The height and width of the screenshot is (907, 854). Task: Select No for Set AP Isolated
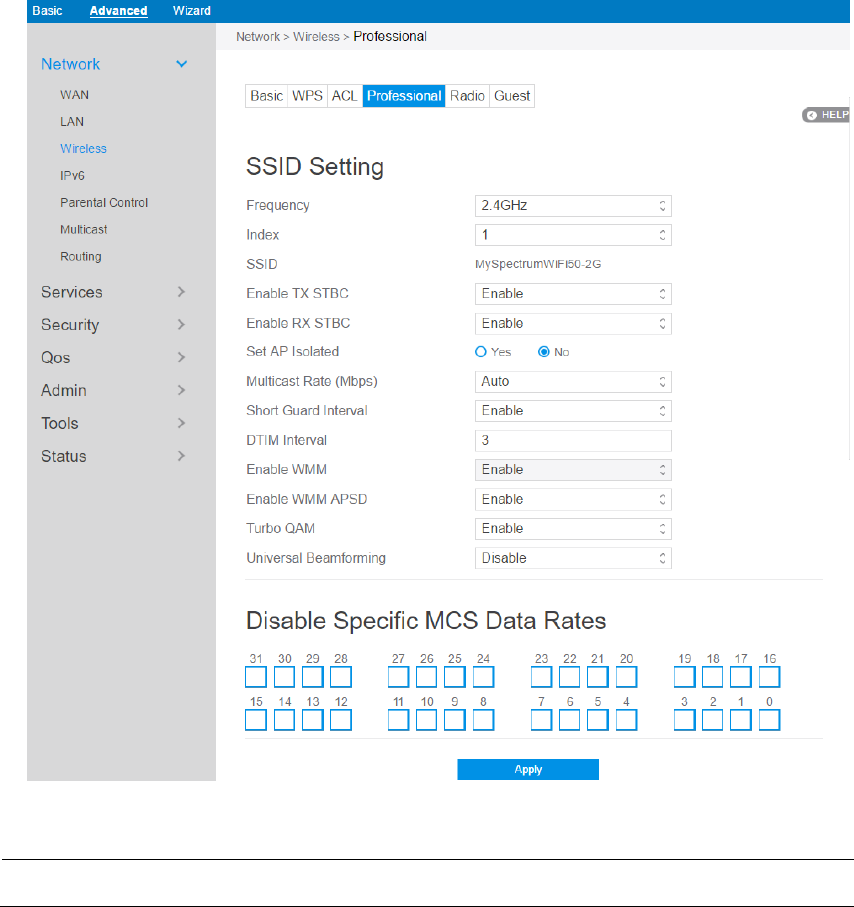tap(544, 352)
